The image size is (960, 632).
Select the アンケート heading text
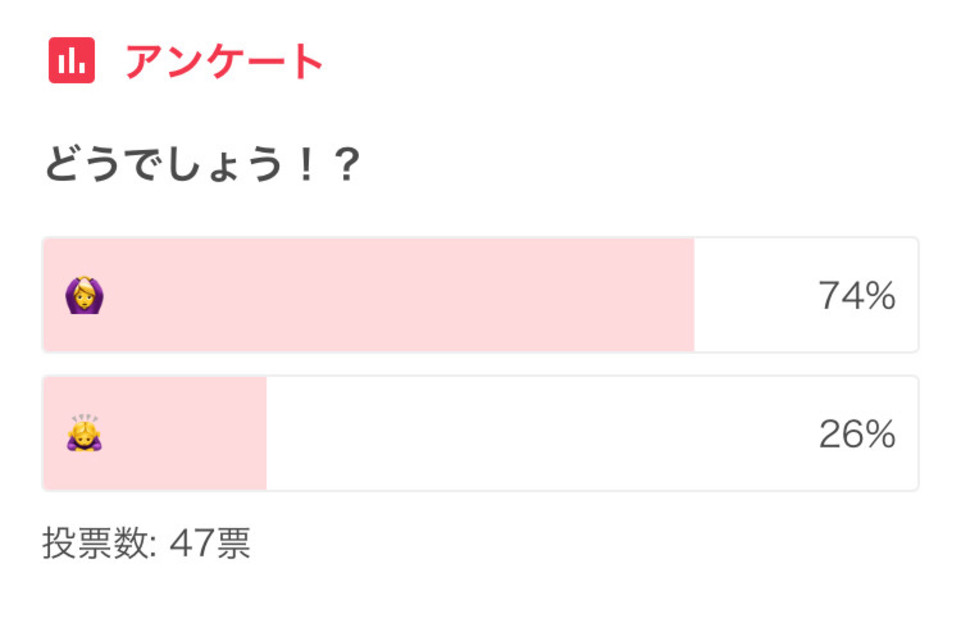click(x=224, y=61)
